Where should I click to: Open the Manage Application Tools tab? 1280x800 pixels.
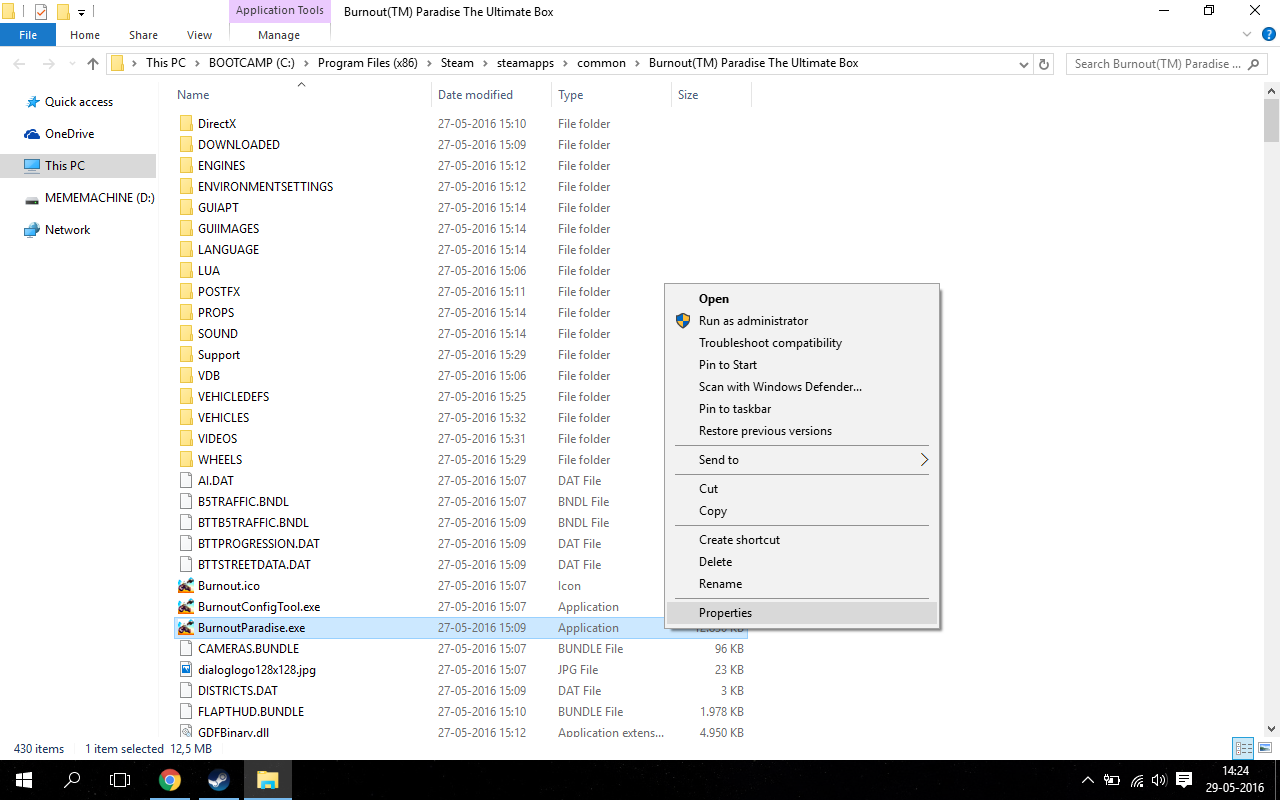[x=279, y=35]
